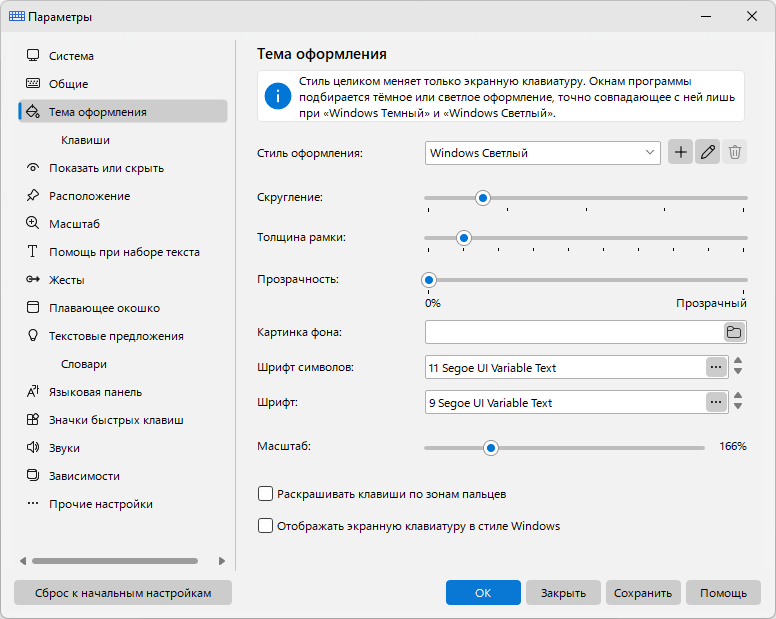Browse for background image with folder icon
This screenshot has height=619, width=776.
coord(733,332)
